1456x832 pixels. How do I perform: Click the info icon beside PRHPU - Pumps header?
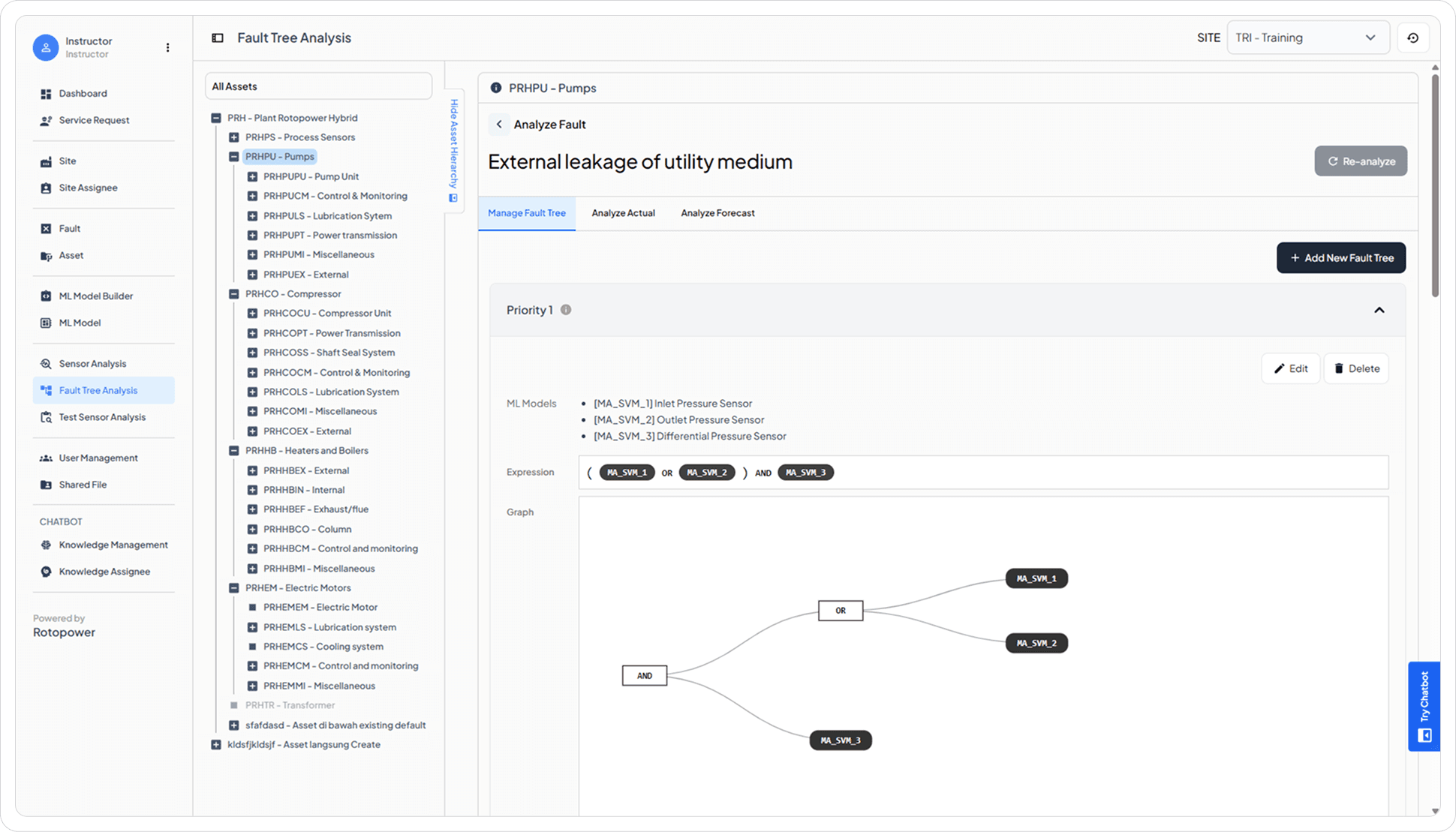coord(495,88)
